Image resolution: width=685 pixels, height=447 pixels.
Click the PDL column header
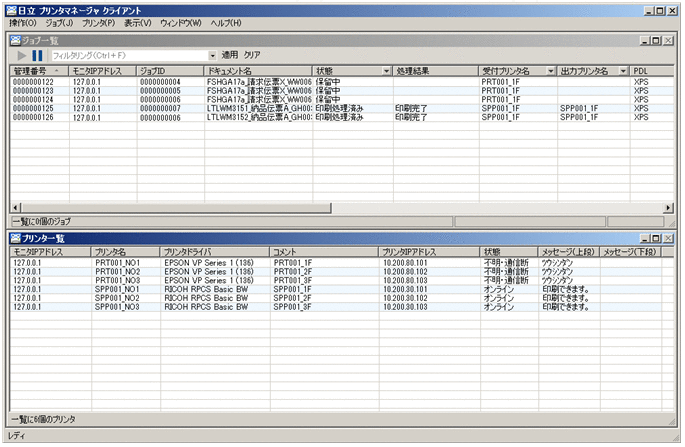(x=651, y=71)
